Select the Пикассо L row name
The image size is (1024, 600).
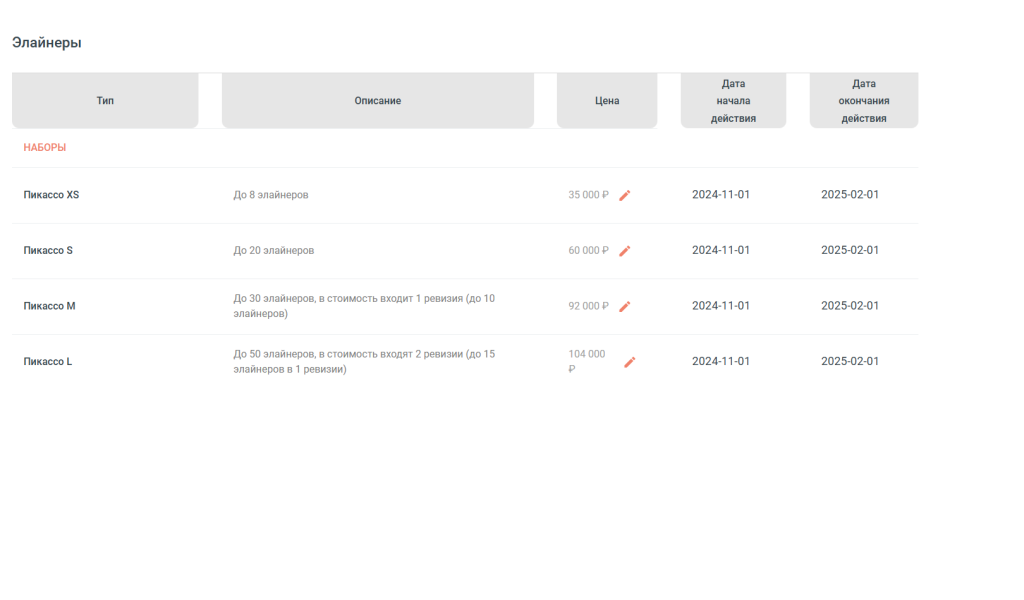[x=48, y=361]
